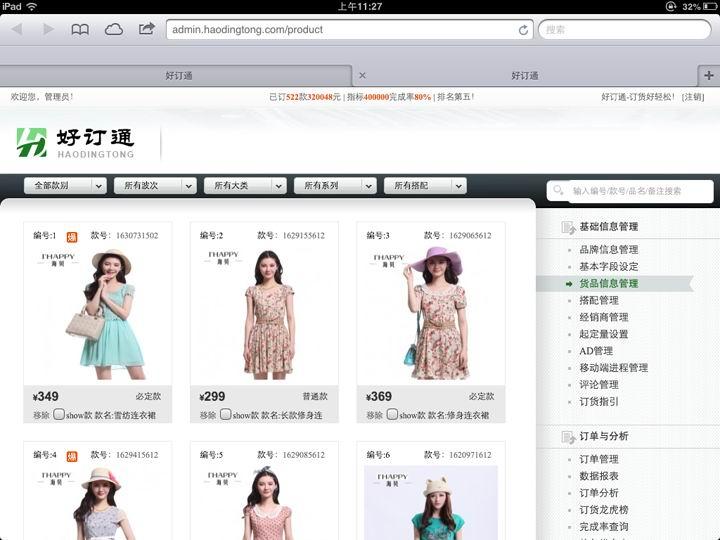Click the hot badge on product 1
The image size is (720, 540).
[72, 236]
